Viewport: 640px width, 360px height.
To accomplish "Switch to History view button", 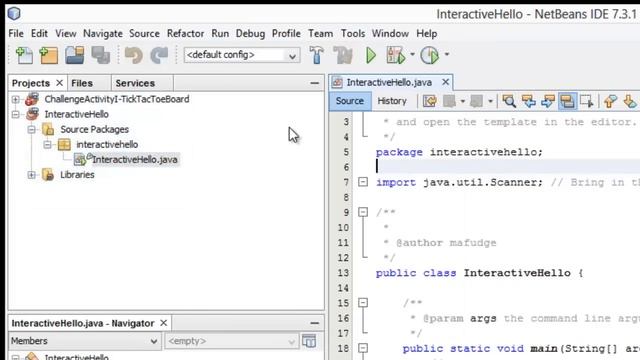I will coord(392,101).
